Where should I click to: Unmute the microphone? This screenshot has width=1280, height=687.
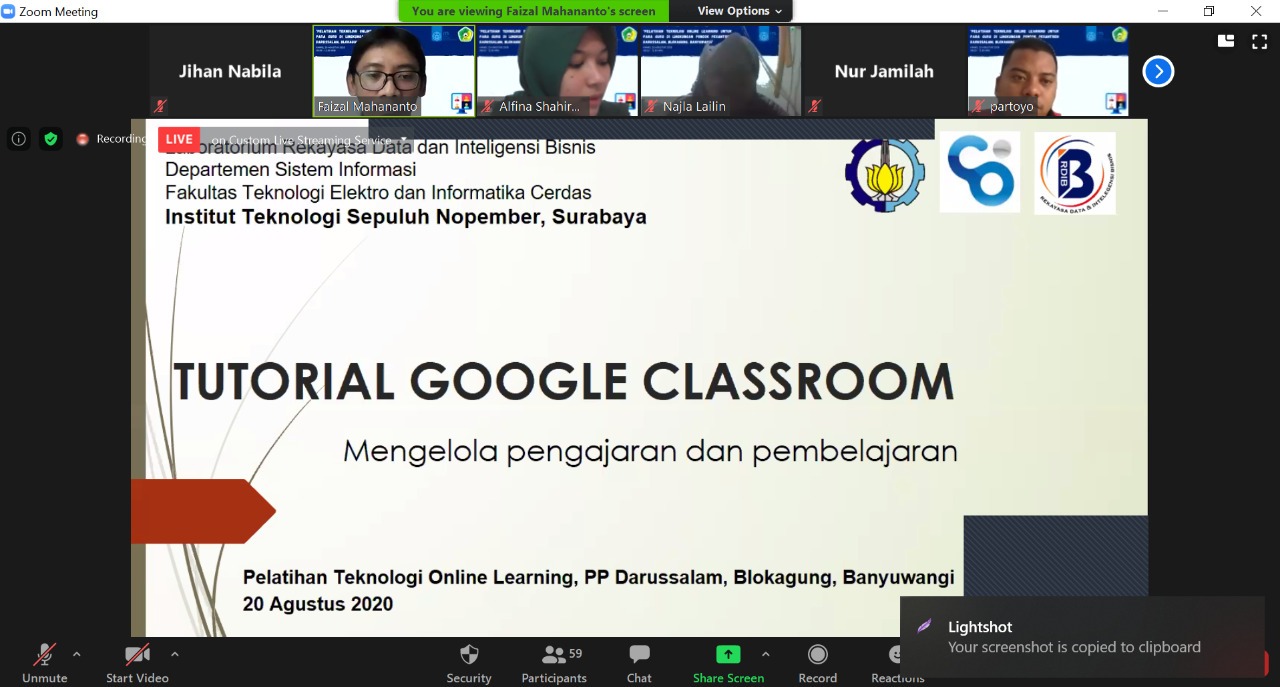point(44,662)
